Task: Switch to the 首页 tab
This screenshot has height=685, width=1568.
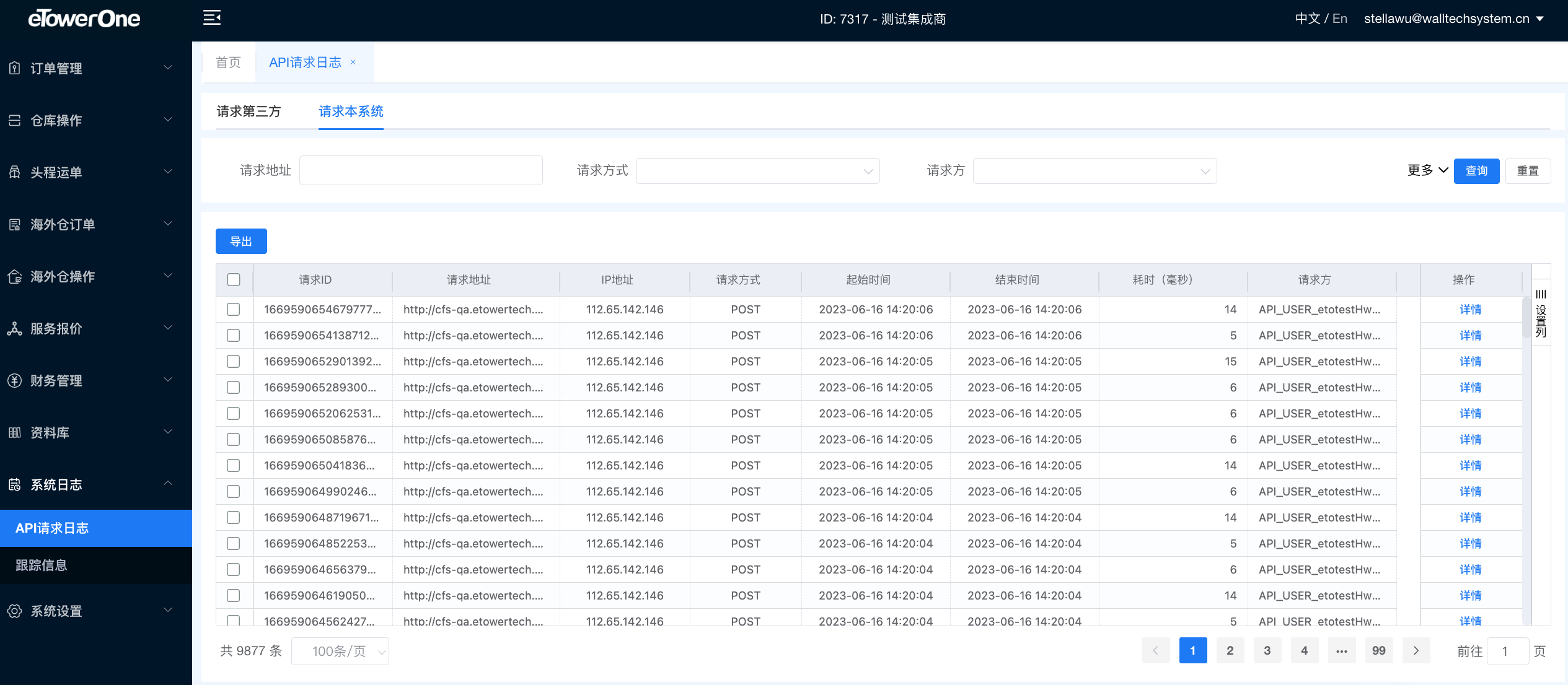Action: pos(228,62)
